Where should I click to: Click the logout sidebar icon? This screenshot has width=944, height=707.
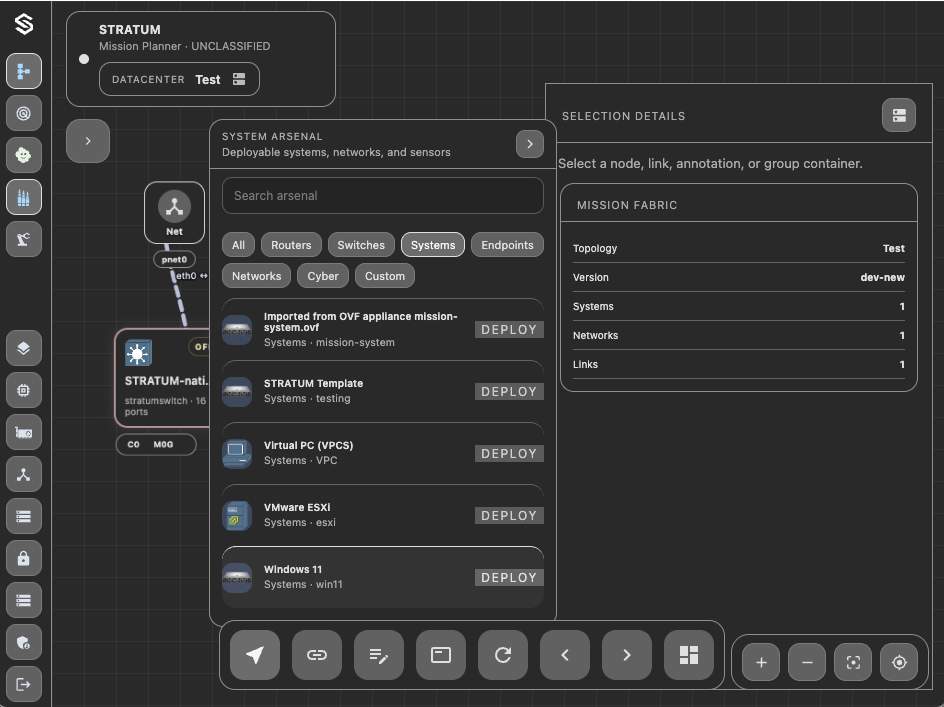tap(23, 684)
